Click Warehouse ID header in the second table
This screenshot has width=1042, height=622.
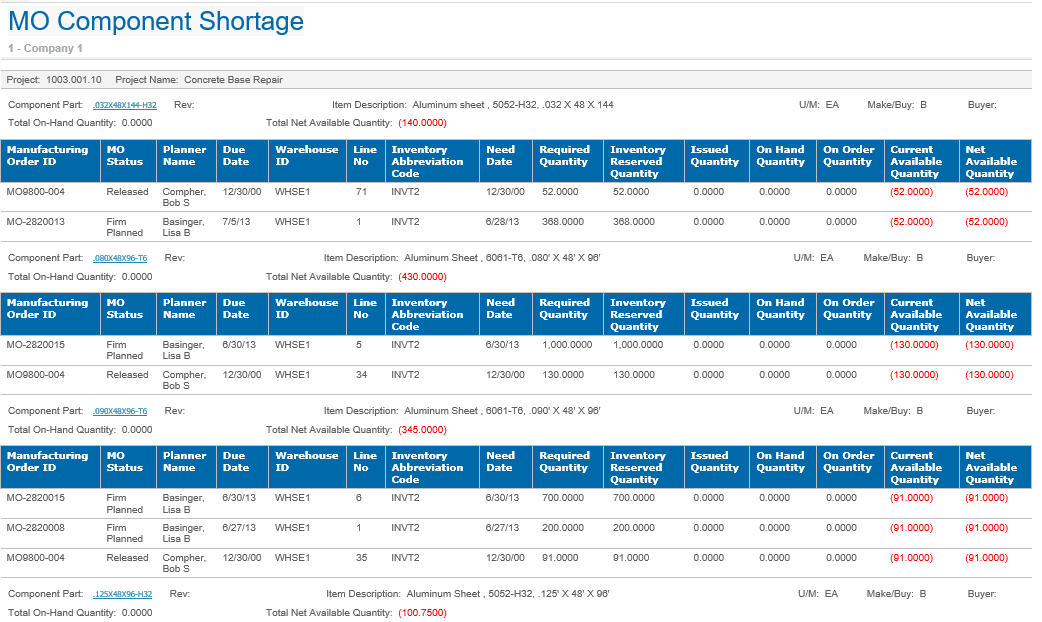click(x=306, y=309)
